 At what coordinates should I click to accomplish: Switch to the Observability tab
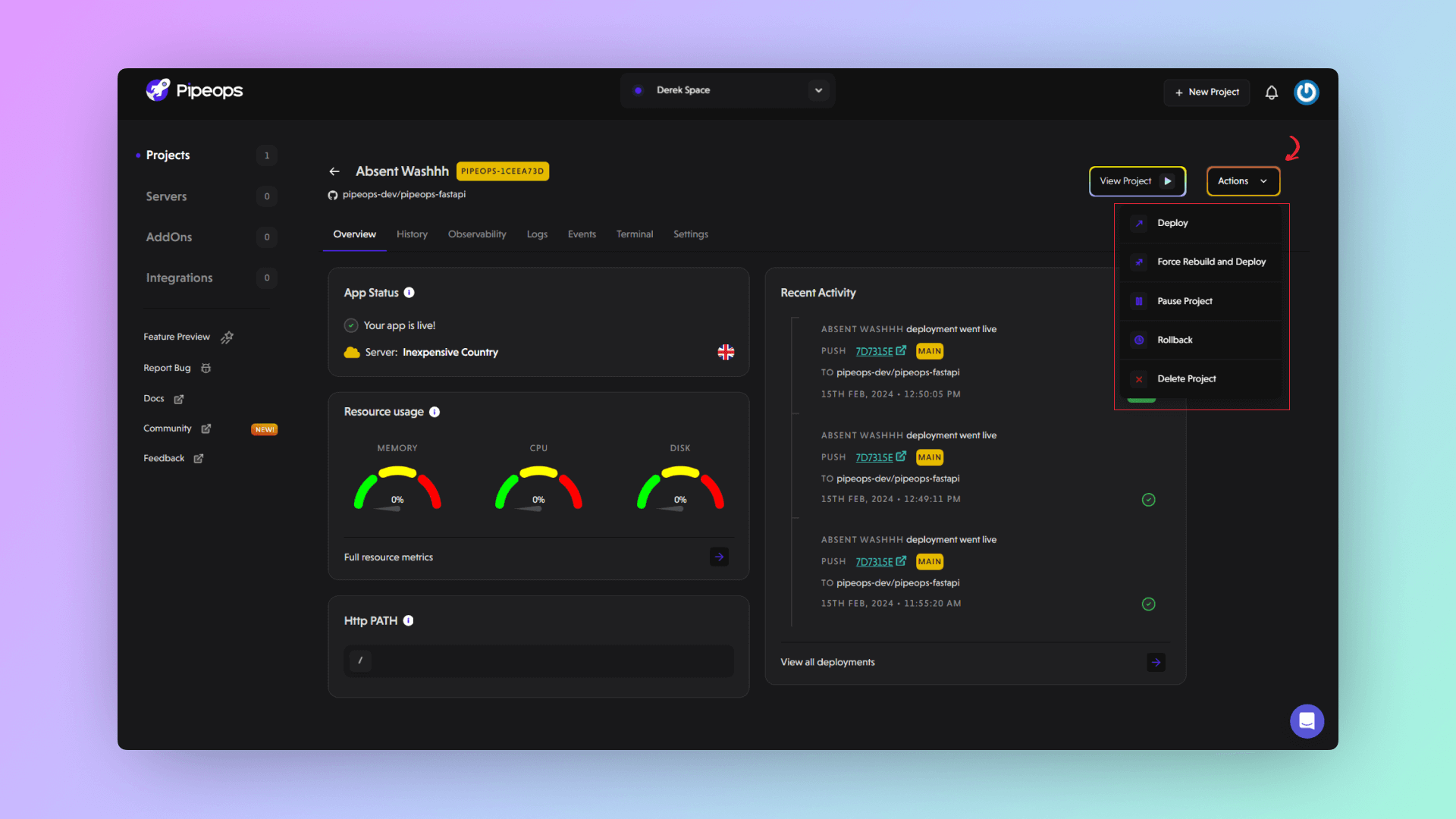(477, 234)
